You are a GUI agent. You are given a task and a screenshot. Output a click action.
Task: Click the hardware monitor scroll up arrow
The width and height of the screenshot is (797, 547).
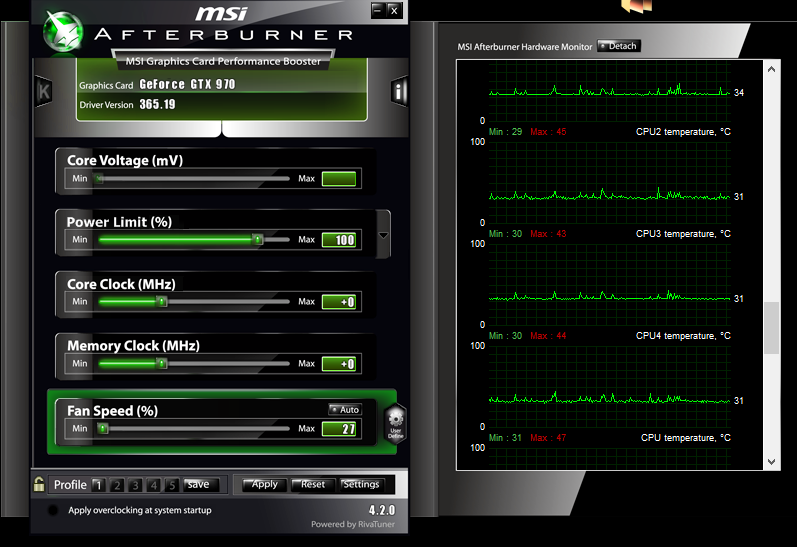(772, 69)
